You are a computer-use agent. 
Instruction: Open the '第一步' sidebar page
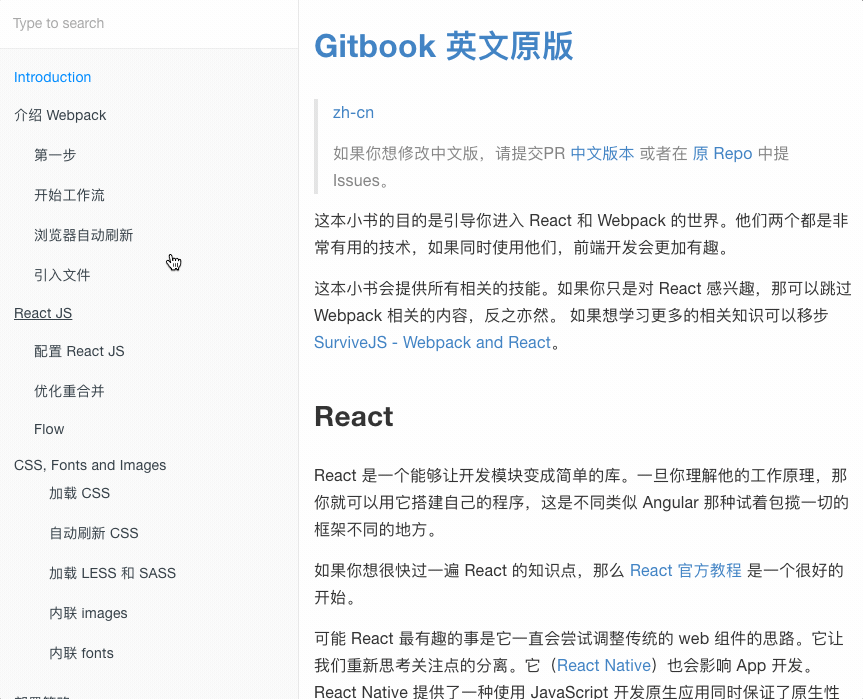pos(55,155)
